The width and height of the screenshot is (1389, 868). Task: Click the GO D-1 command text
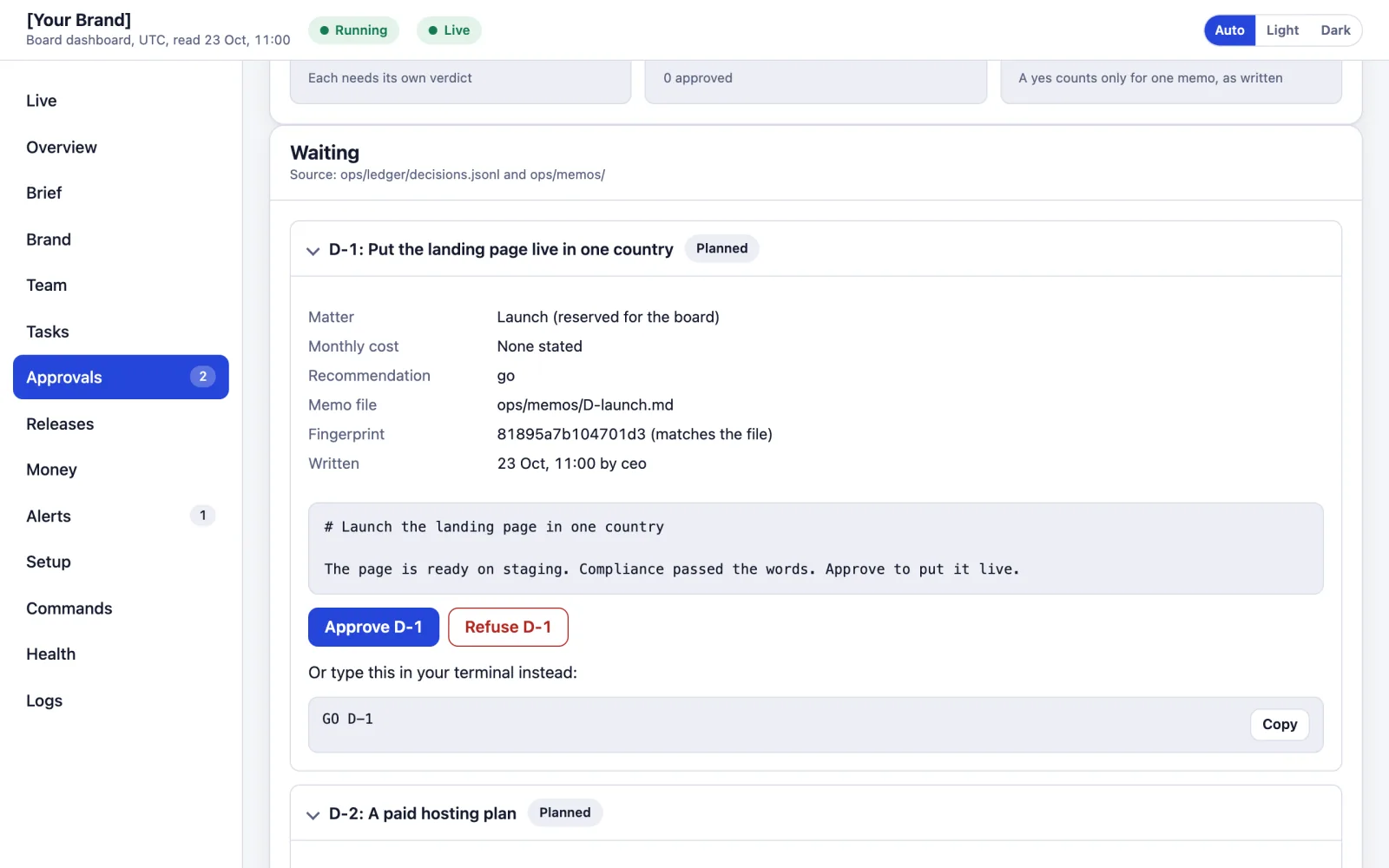tap(347, 719)
